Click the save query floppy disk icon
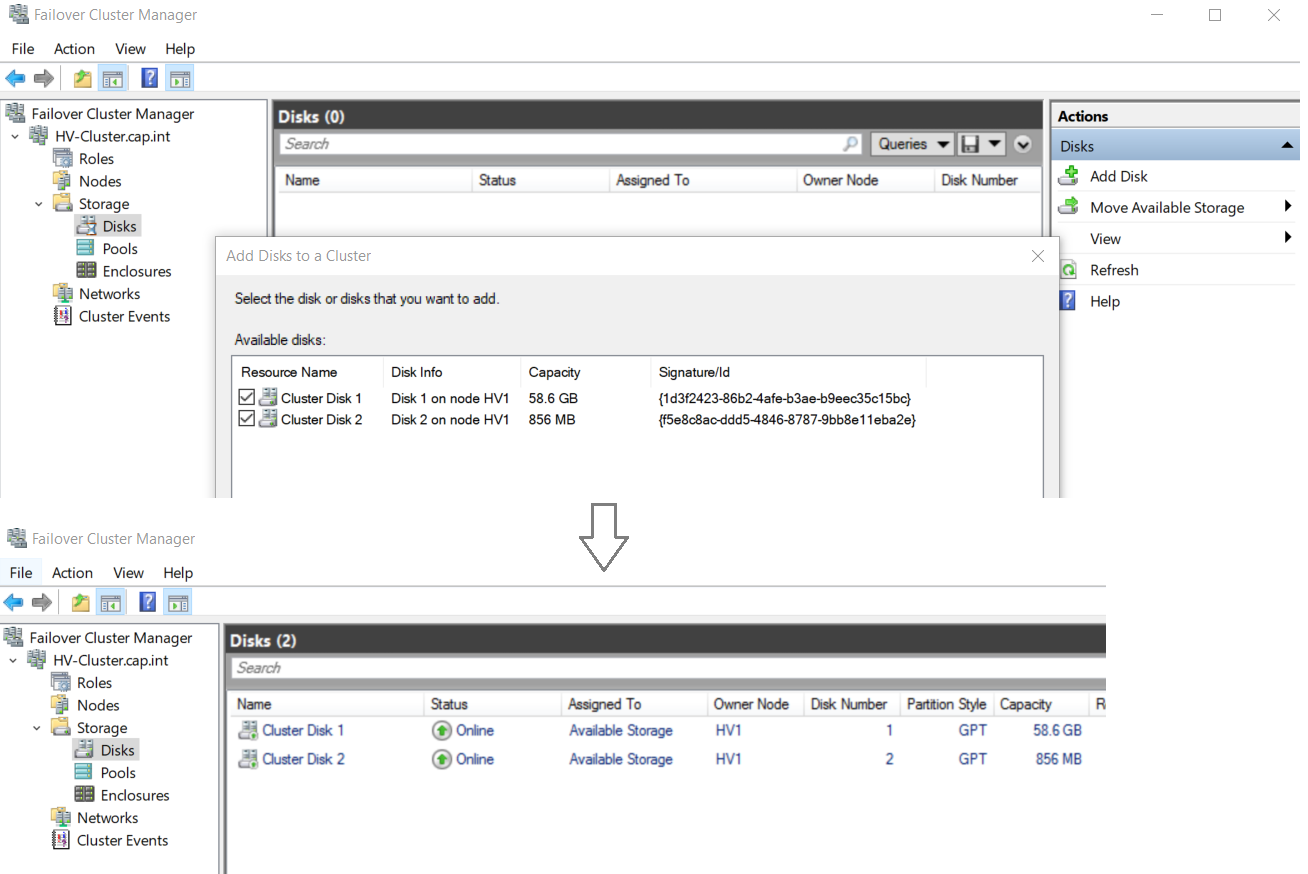Viewport: 1308px width, 874px height. coord(969,144)
